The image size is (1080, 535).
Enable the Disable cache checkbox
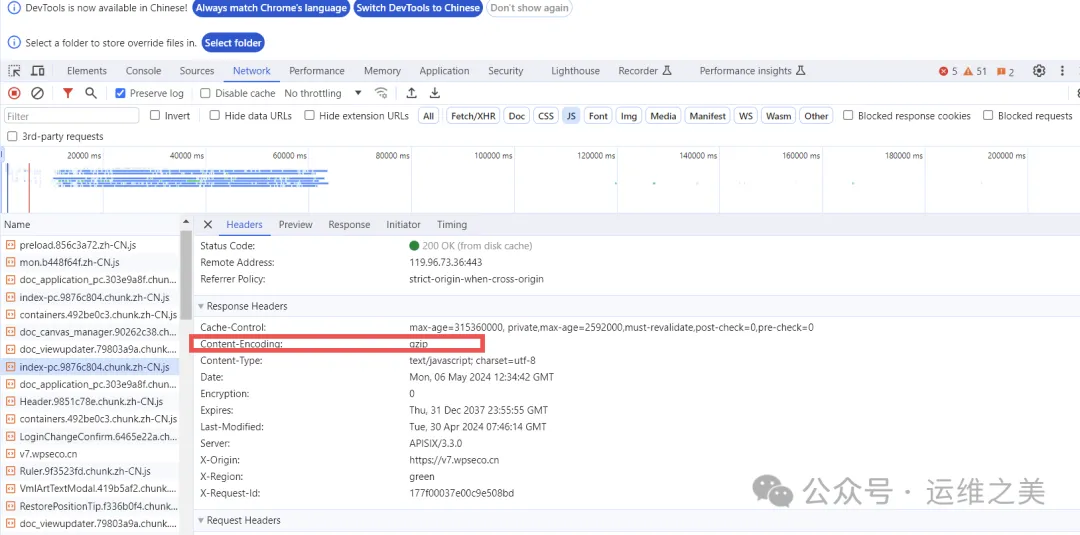[206, 93]
